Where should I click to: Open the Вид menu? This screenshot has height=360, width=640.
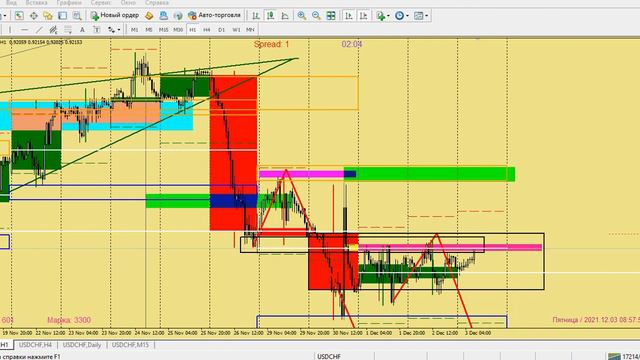point(11,3)
